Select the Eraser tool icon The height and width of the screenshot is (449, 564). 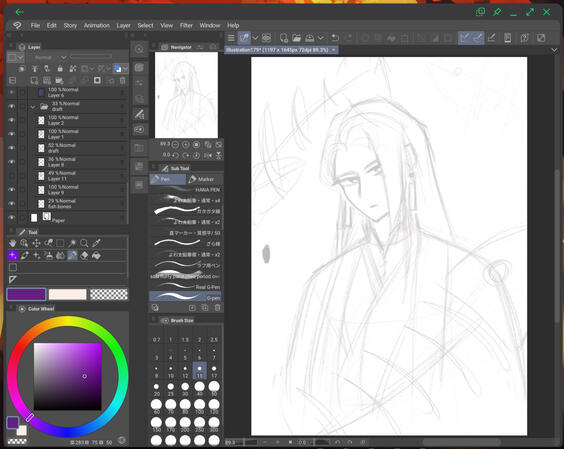(x=84, y=255)
